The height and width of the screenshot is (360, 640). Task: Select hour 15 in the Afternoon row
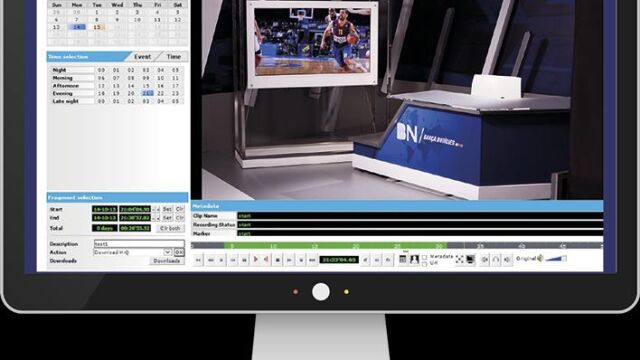[146, 86]
